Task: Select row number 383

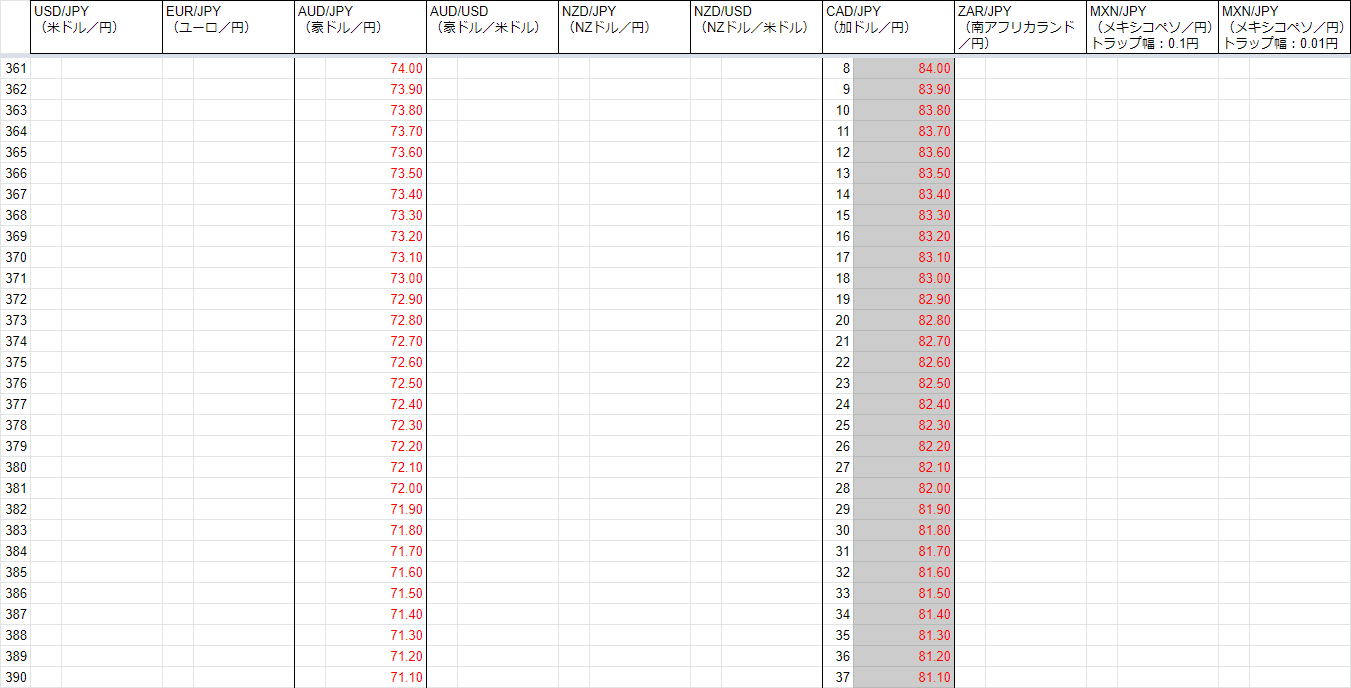Action: click(x=15, y=530)
